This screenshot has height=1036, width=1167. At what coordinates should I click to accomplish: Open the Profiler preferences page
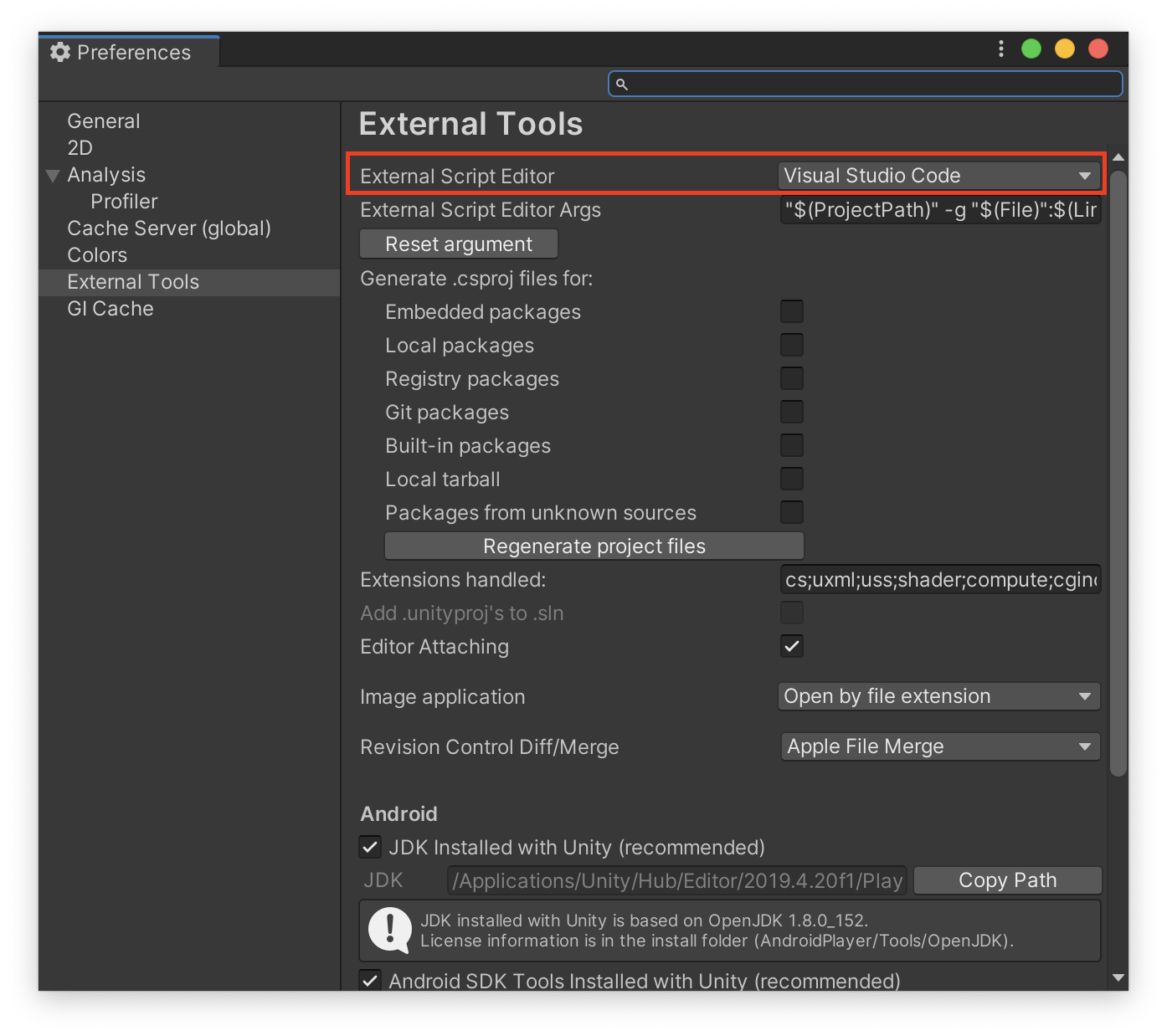pyautogui.click(x=124, y=202)
